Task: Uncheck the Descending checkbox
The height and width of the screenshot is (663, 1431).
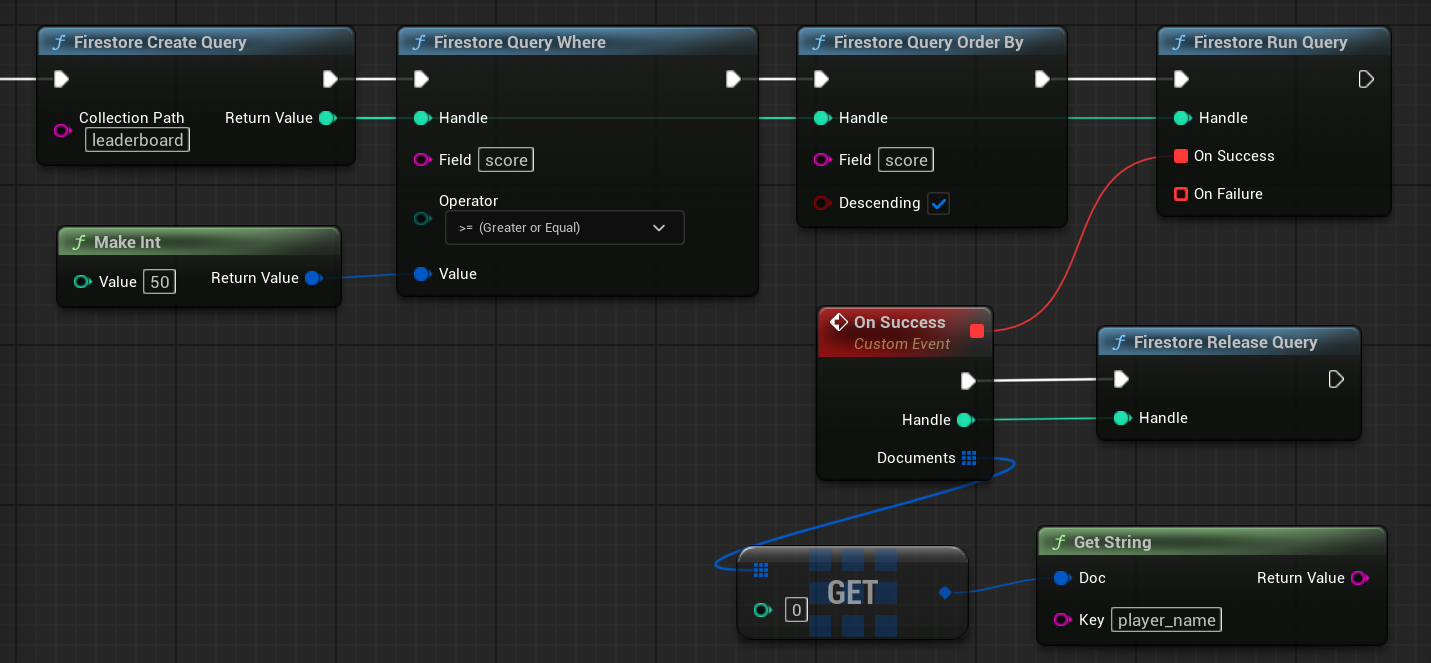Action: [x=938, y=203]
